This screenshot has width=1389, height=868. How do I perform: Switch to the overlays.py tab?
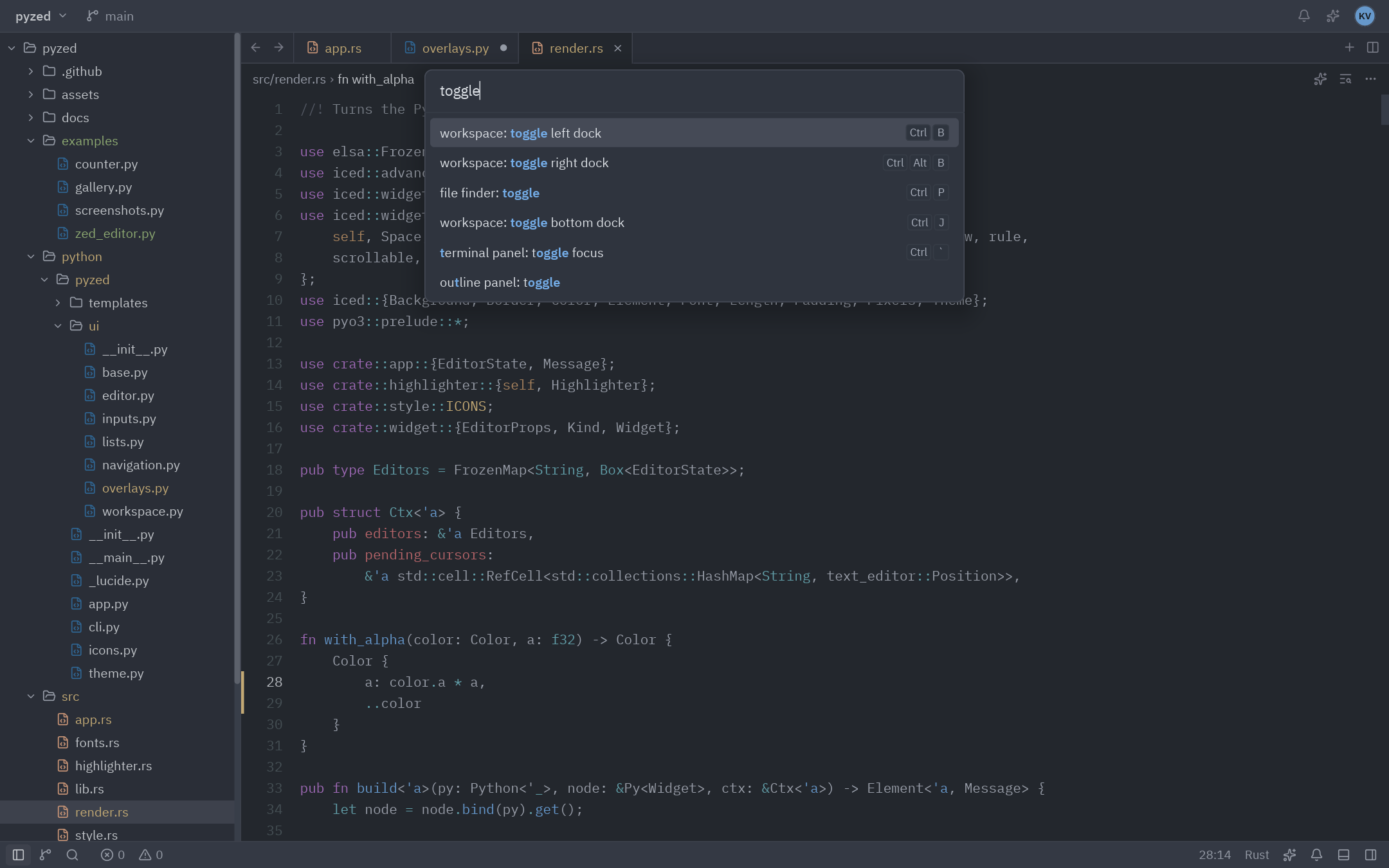point(454,48)
